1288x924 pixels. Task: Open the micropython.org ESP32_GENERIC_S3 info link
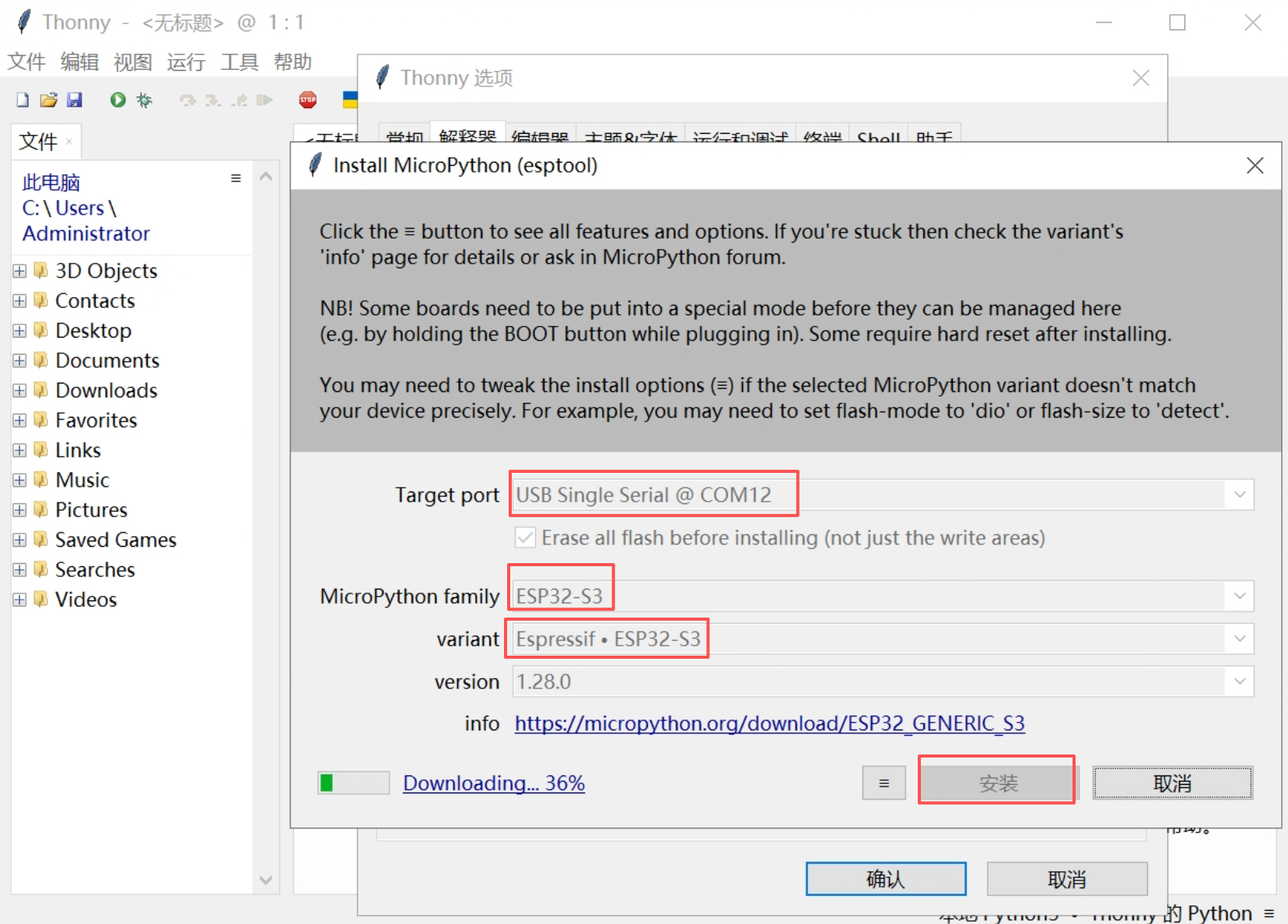pyautogui.click(x=769, y=723)
